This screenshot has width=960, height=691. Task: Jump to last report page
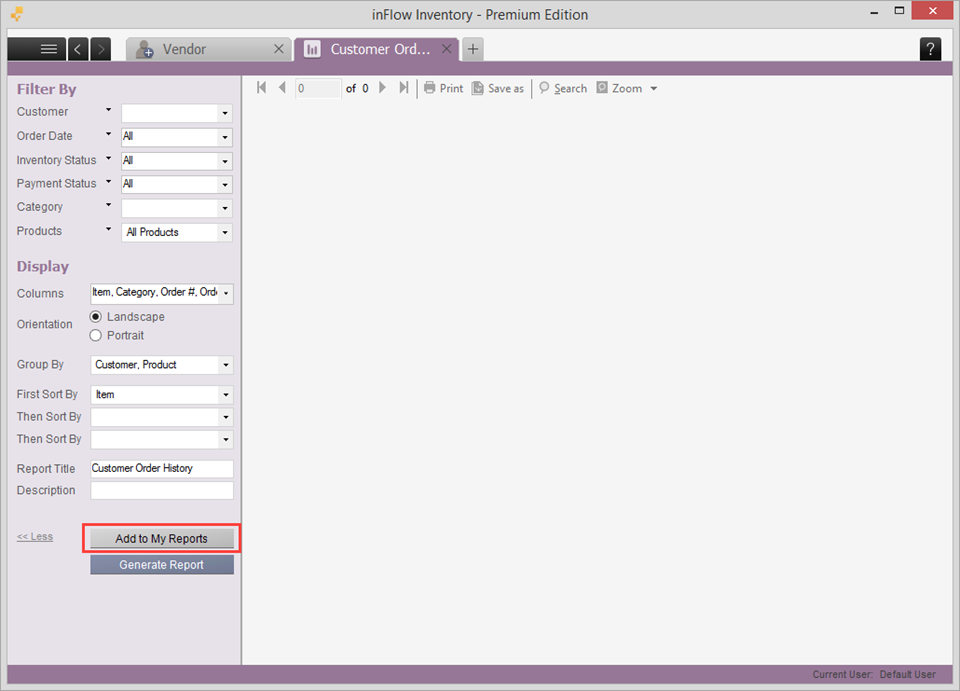[403, 88]
